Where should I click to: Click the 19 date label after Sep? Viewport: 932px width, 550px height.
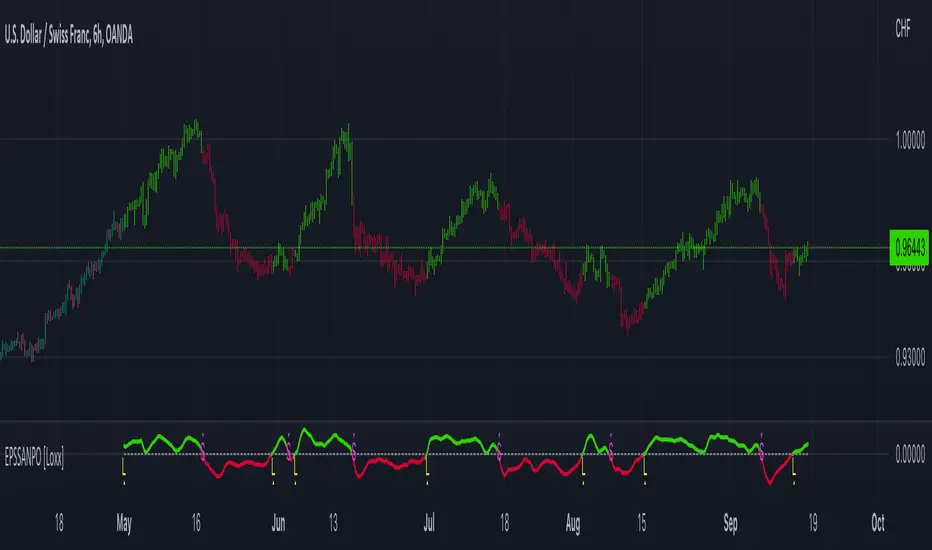[813, 523]
